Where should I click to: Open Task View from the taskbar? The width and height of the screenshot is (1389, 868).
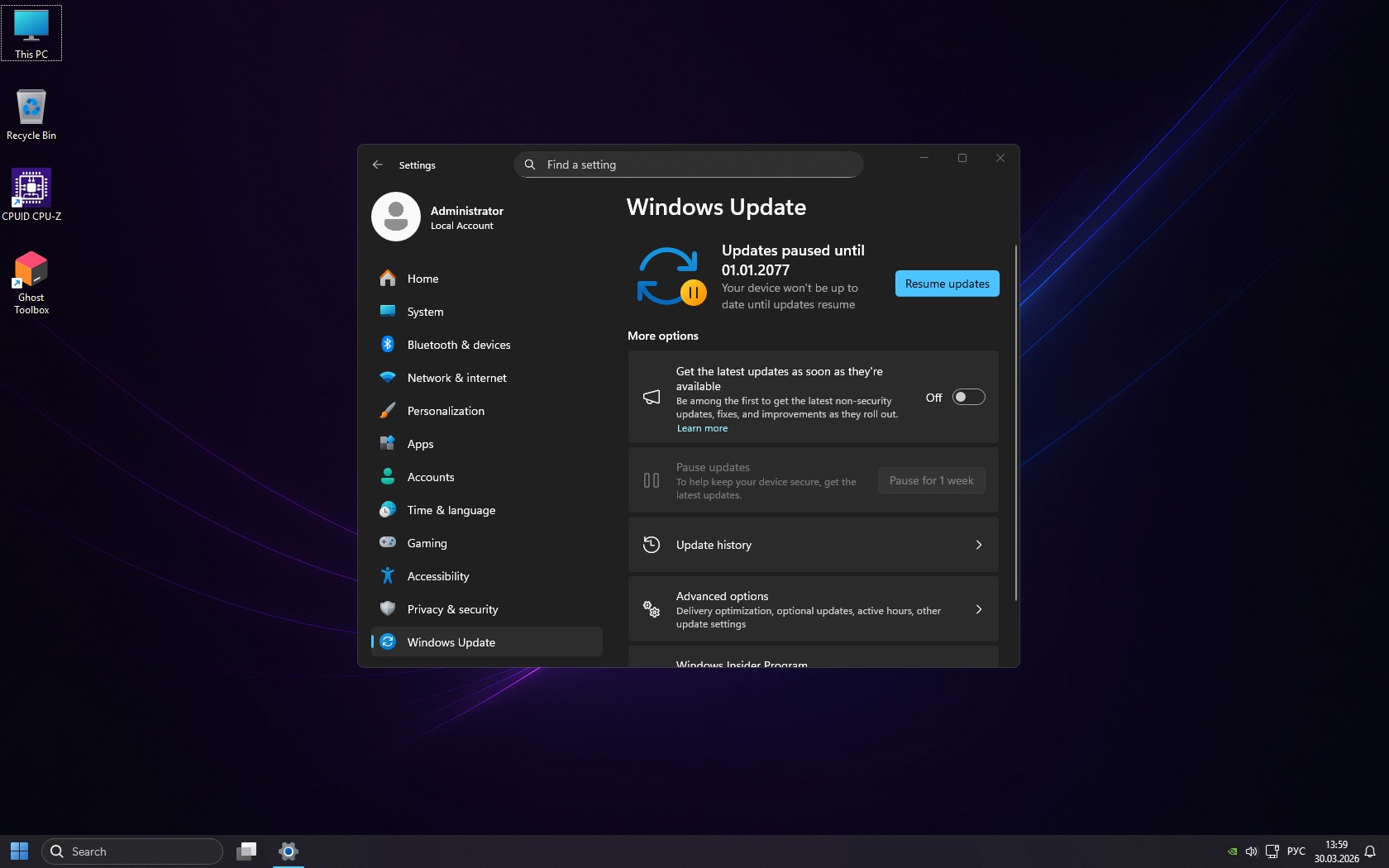pyautogui.click(x=246, y=851)
